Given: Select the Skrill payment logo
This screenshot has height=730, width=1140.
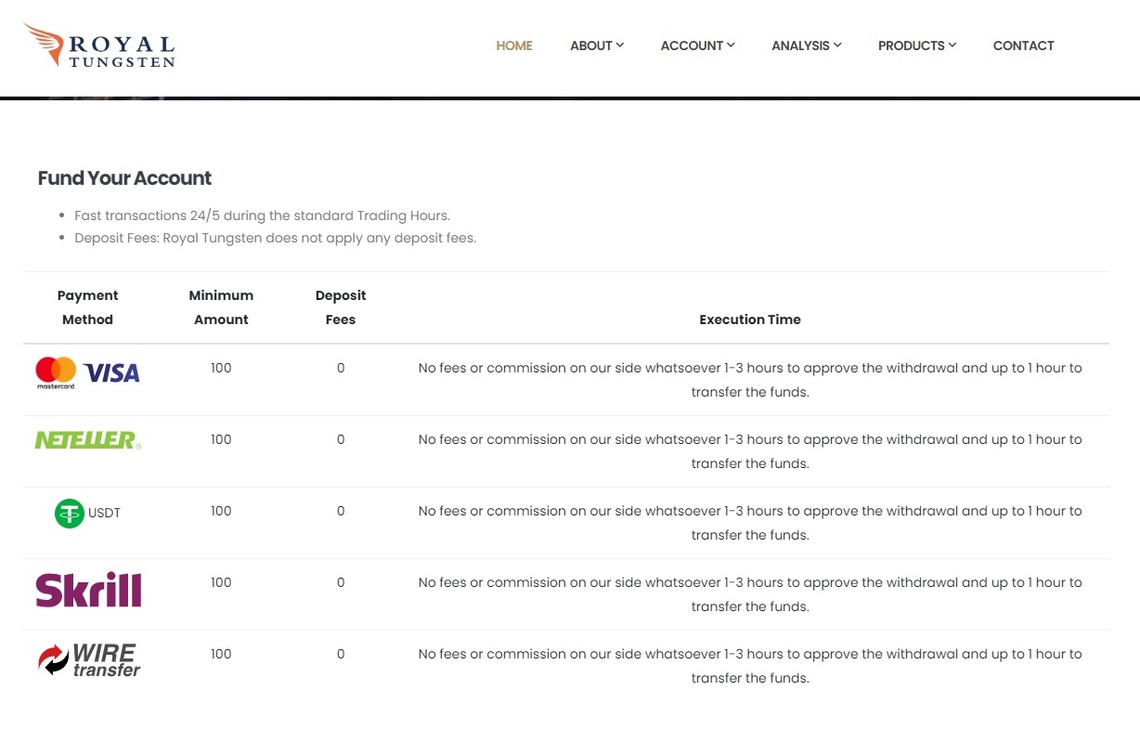Looking at the screenshot, I should coord(88,590).
